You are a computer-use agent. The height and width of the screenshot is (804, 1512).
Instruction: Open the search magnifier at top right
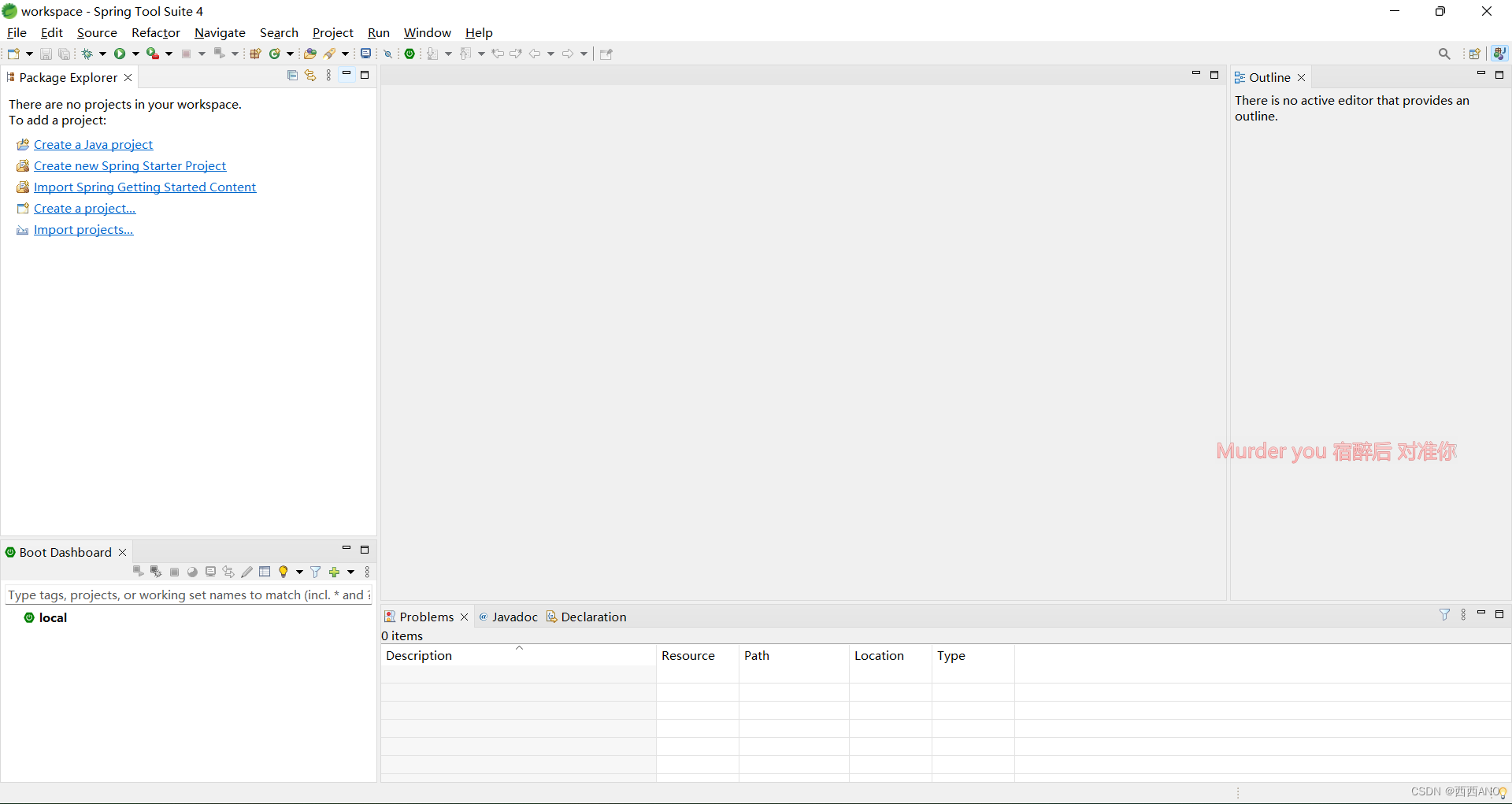[1445, 53]
